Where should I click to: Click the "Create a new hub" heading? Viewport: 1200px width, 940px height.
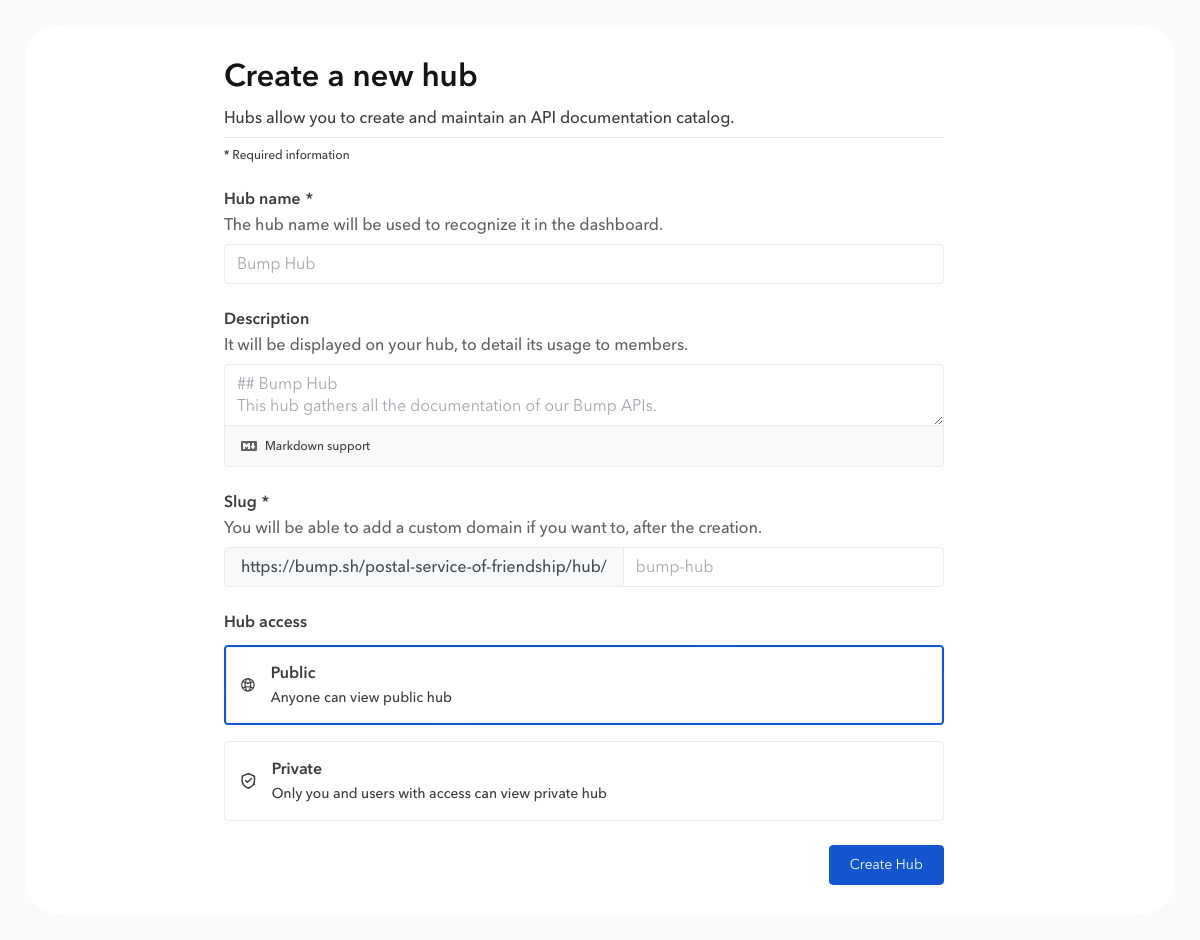point(350,76)
